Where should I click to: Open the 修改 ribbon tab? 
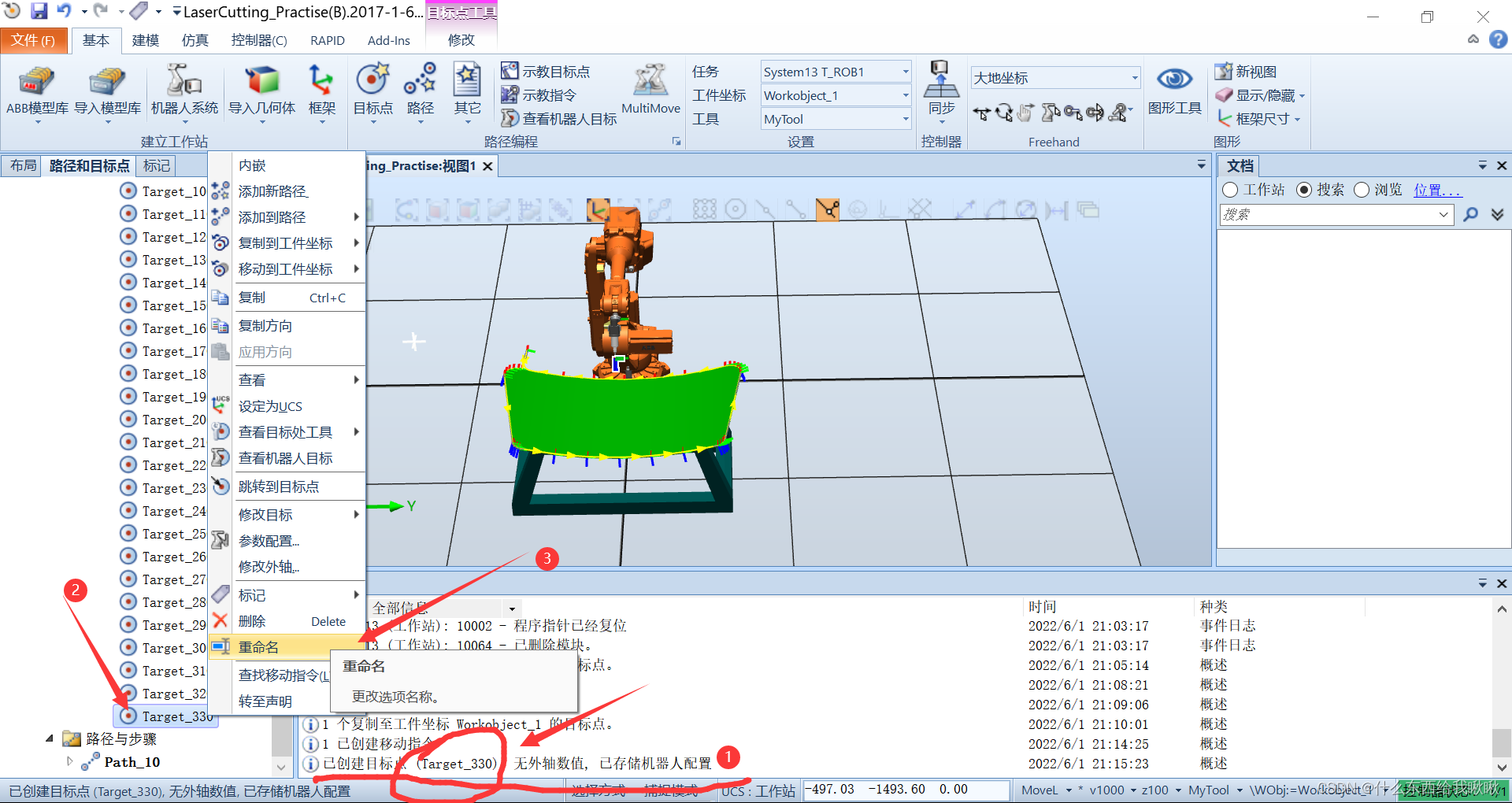pyautogui.click(x=461, y=40)
